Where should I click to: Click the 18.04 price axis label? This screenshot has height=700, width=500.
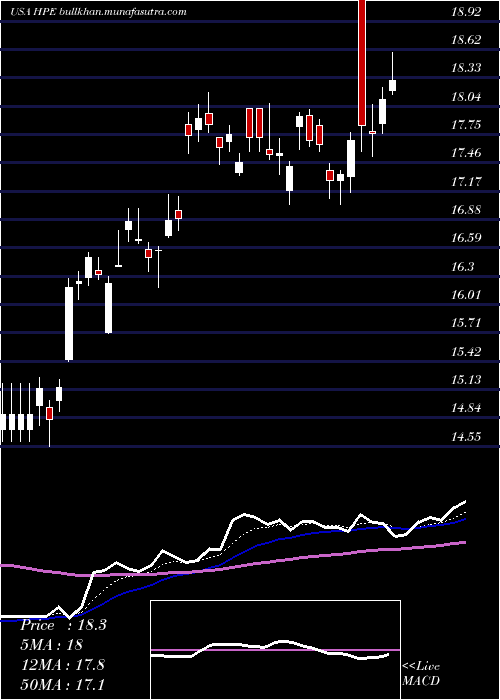(466, 96)
